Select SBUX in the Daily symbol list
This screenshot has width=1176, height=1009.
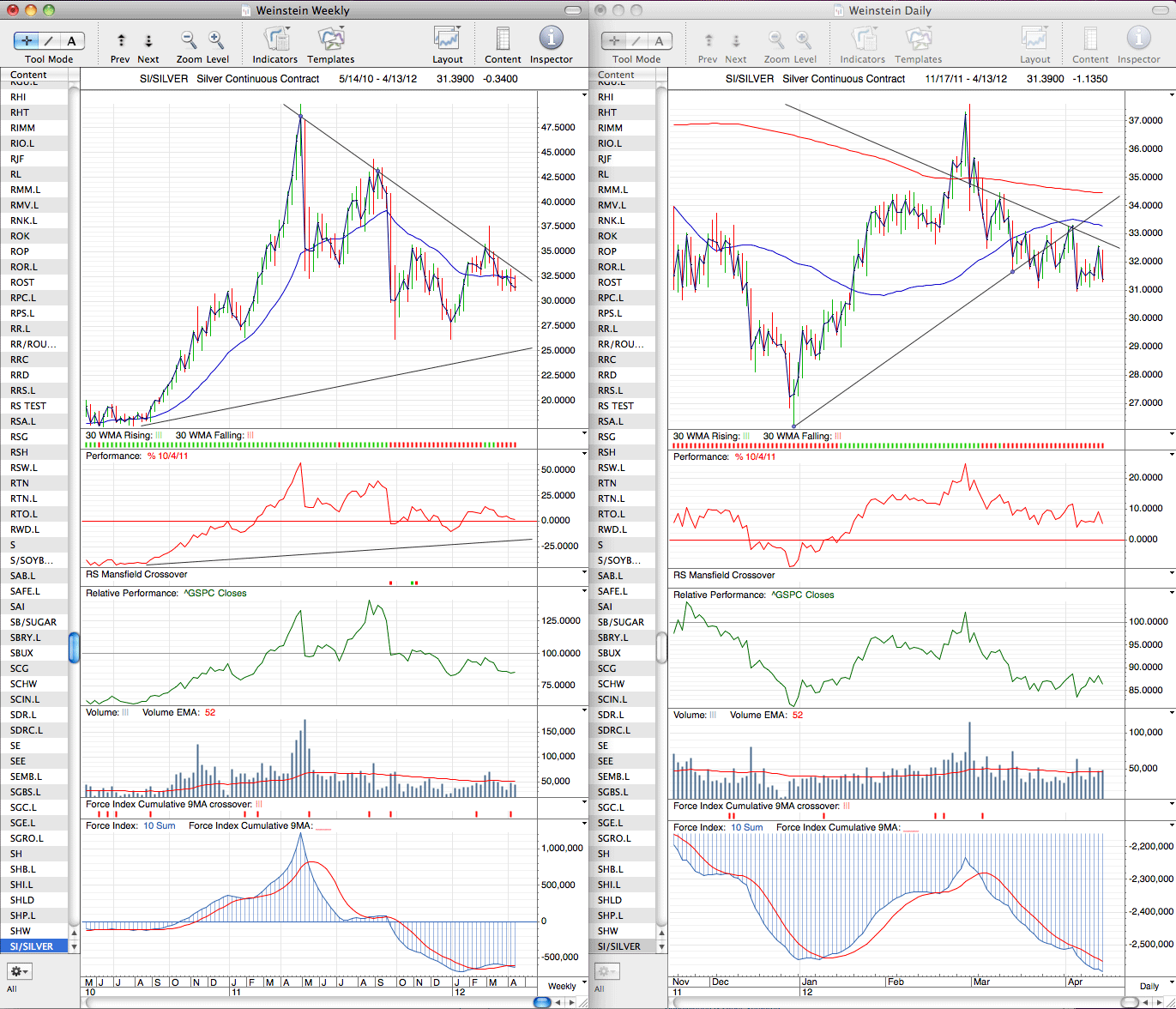(625, 653)
